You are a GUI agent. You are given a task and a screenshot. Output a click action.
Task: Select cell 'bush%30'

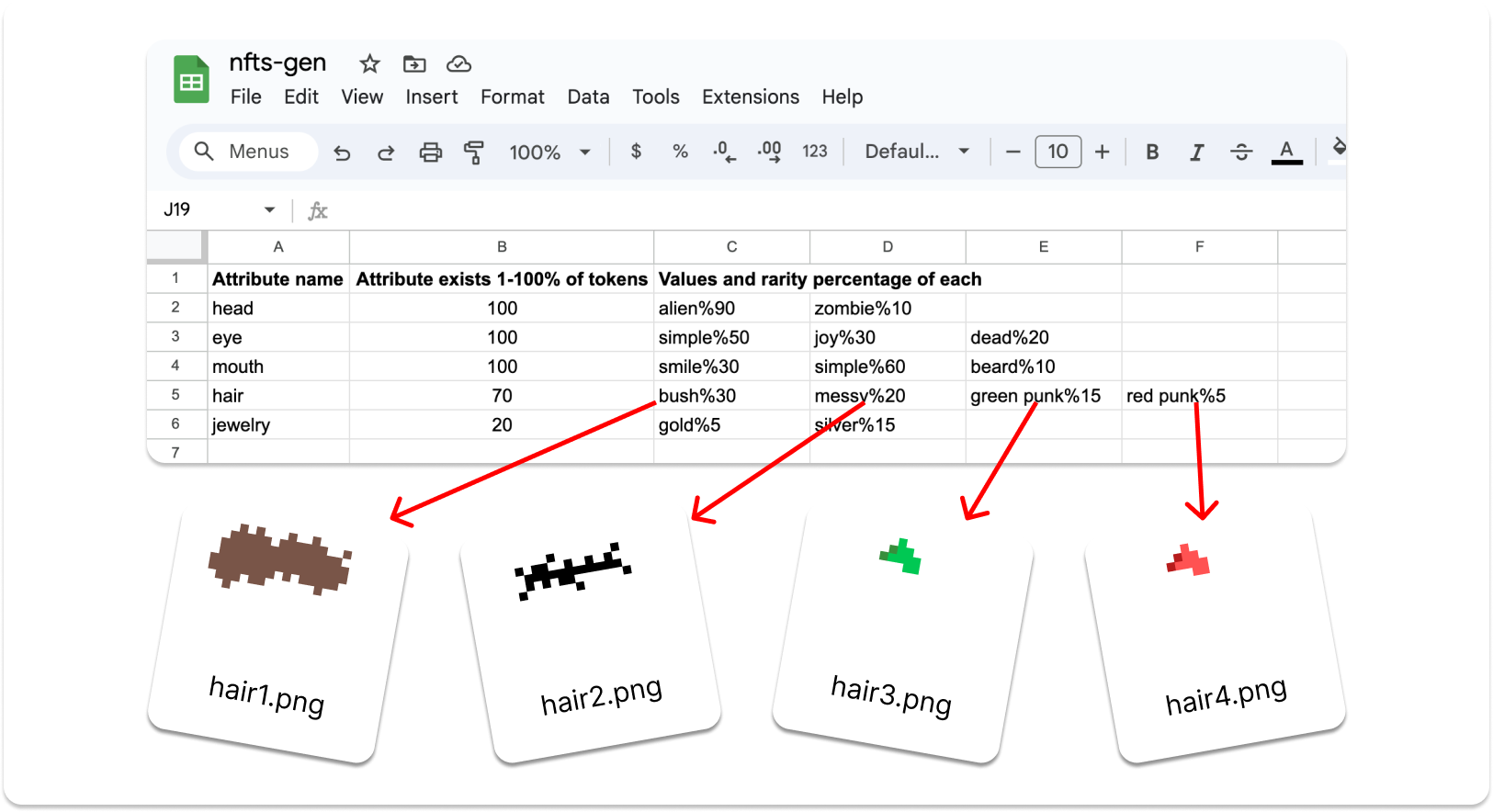pos(731,396)
